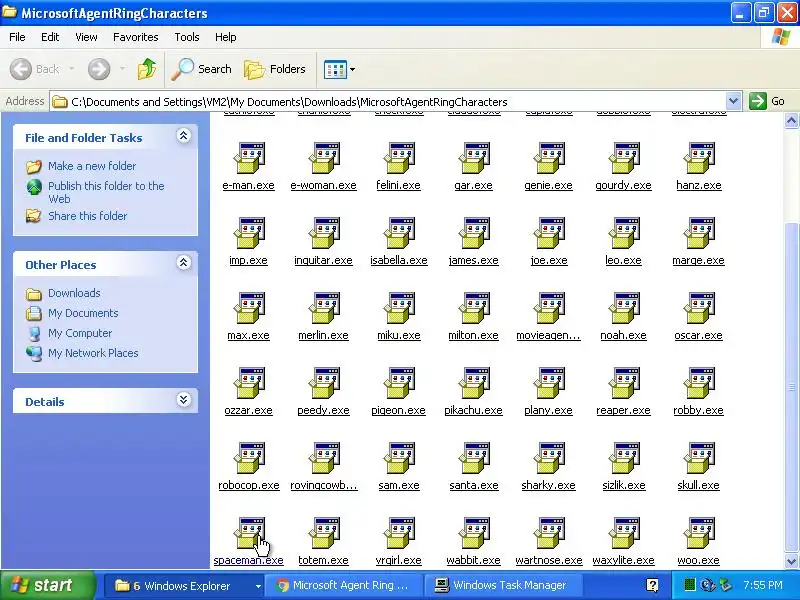This screenshot has height=600, width=800.
Task: Select the max.exe installer icon
Action: [249, 308]
